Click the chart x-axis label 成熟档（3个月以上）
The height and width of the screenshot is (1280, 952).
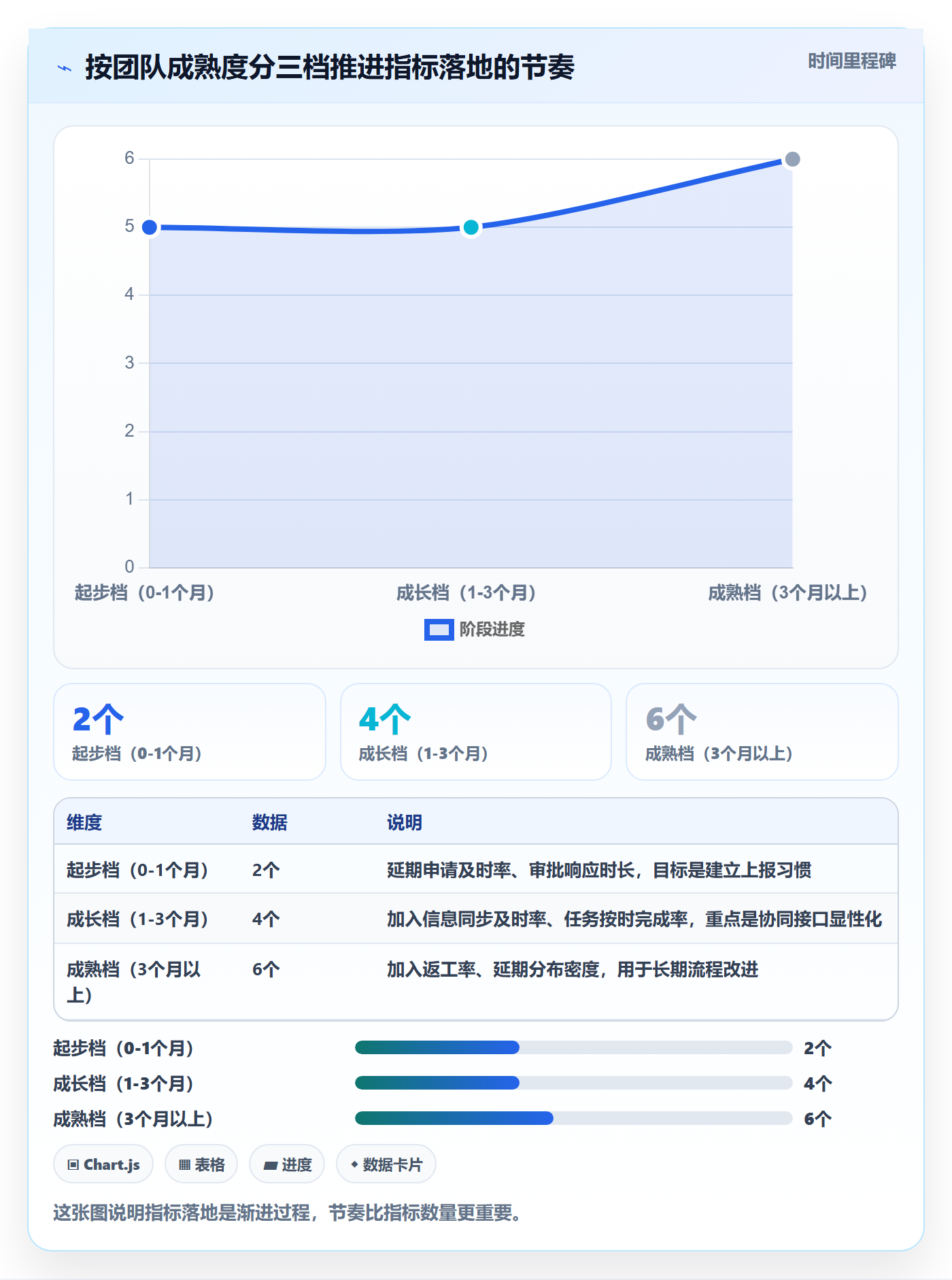pos(788,593)
